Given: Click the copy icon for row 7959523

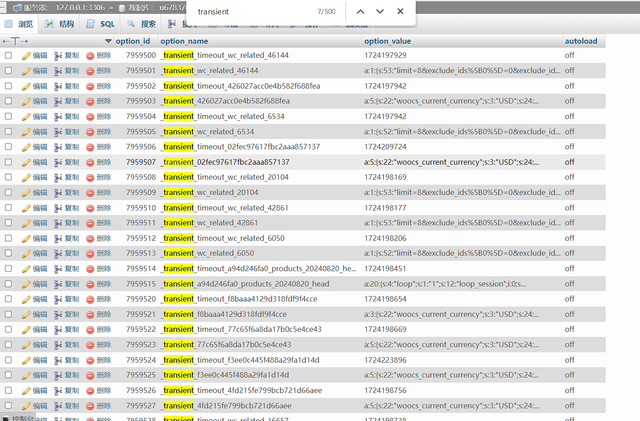Looking at the screenshot, I should (58, 345).
